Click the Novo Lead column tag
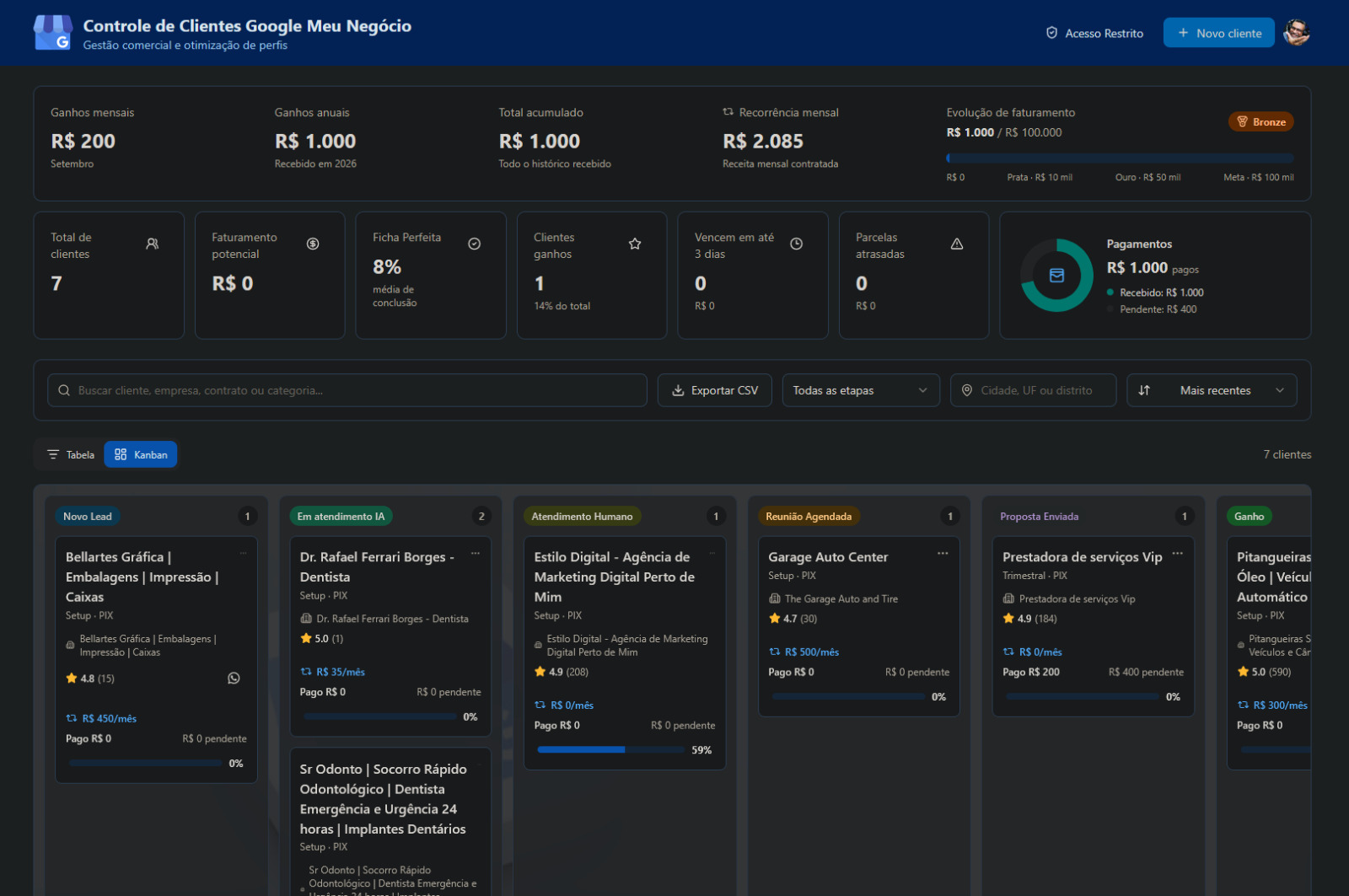The image size is (1349, 896). point(88,517)
